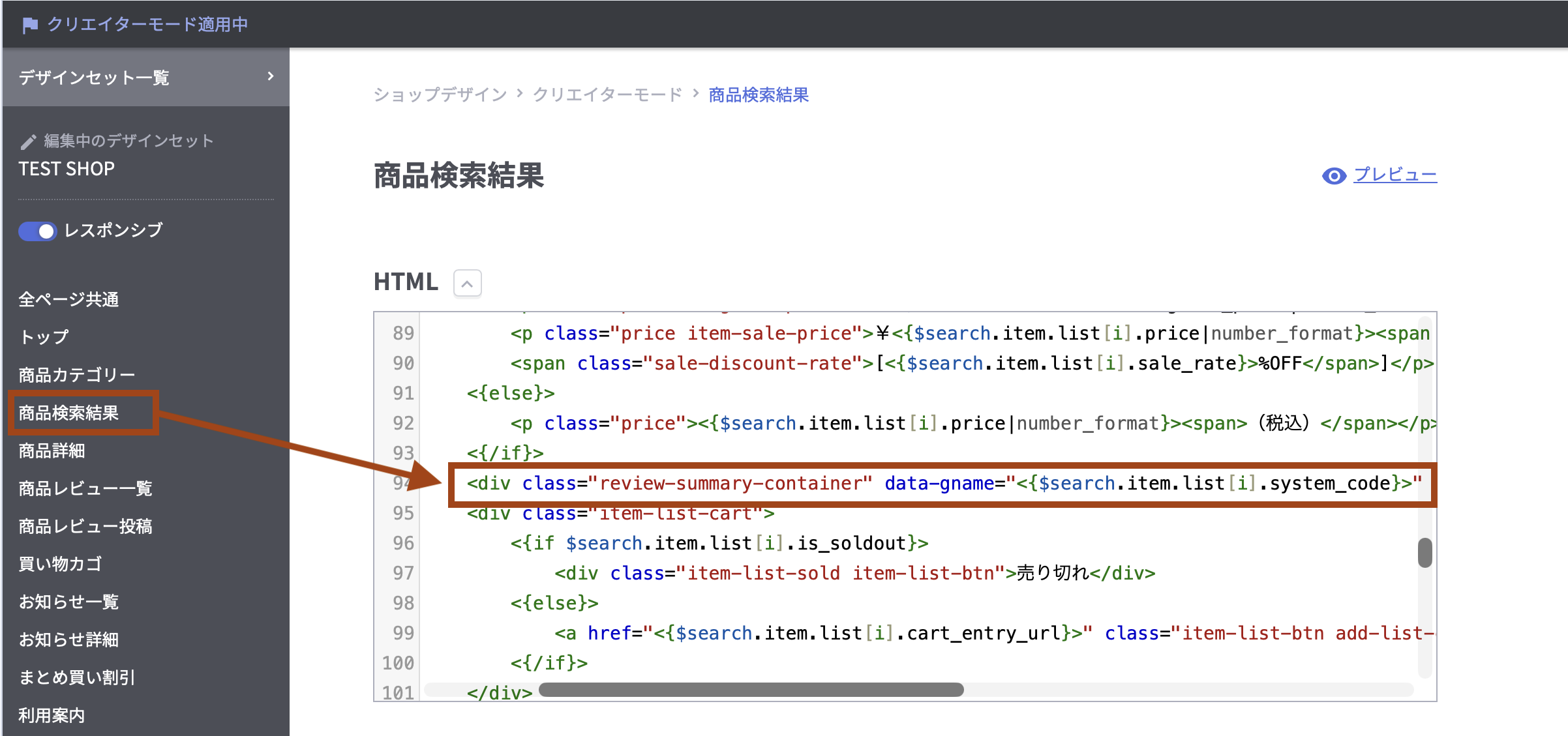Select 商品レビュー投稿 menu item
The image size is (1568, 736).
[x=85, y=526]
